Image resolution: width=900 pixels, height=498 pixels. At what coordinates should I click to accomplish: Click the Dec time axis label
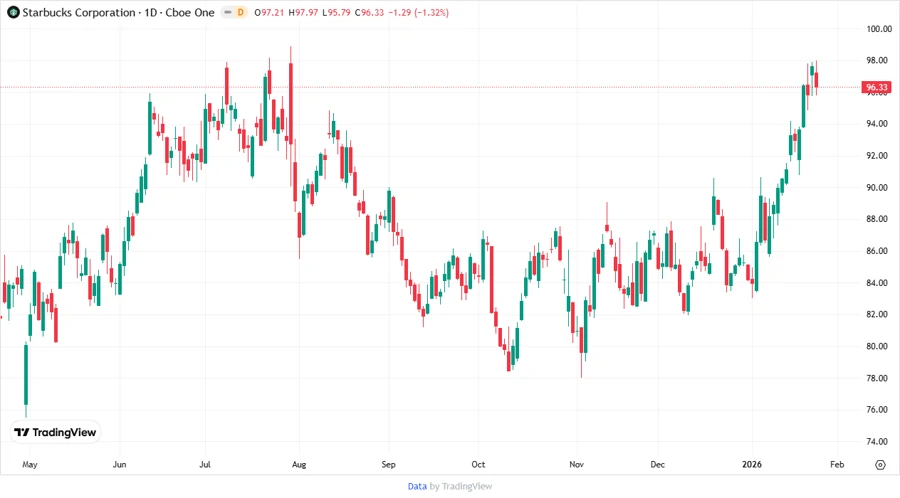(x=658, y=464)
